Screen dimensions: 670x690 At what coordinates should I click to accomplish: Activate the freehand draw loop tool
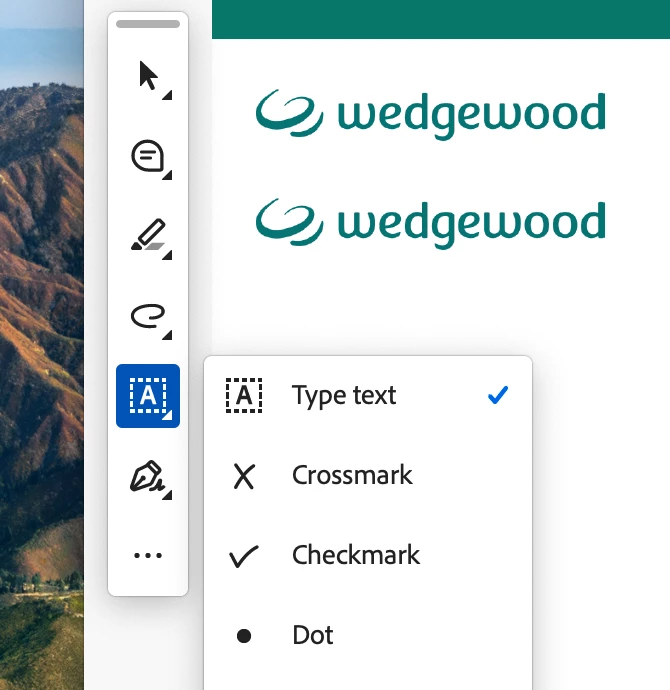coord(148,316)
